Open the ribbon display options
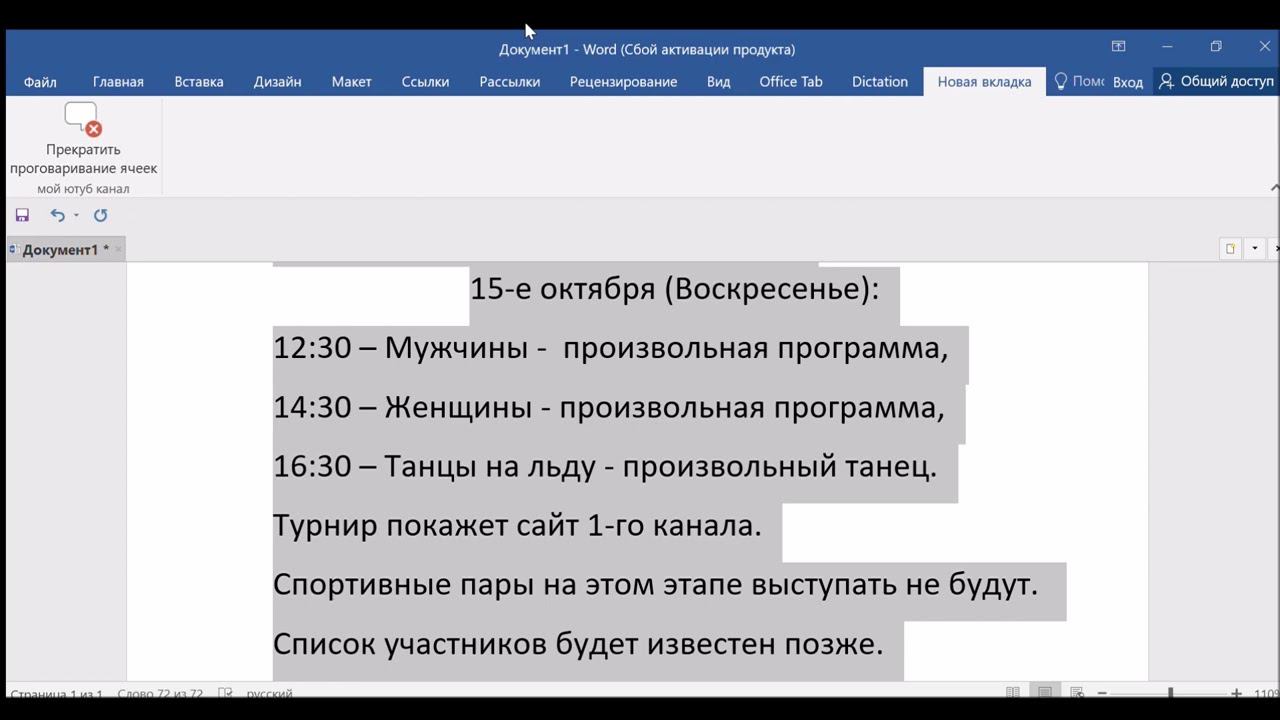This screenshot has height=720, width=1280. pos(1119,47)
